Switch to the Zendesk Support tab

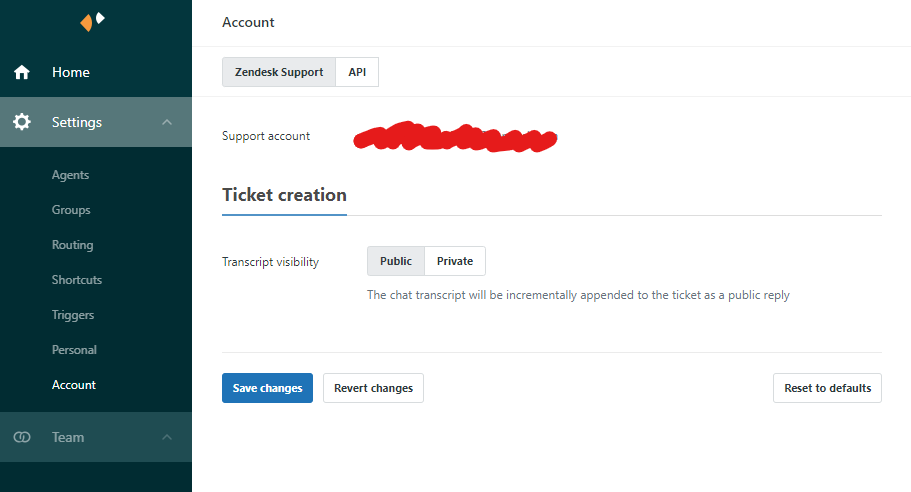(x=279, y=72)
